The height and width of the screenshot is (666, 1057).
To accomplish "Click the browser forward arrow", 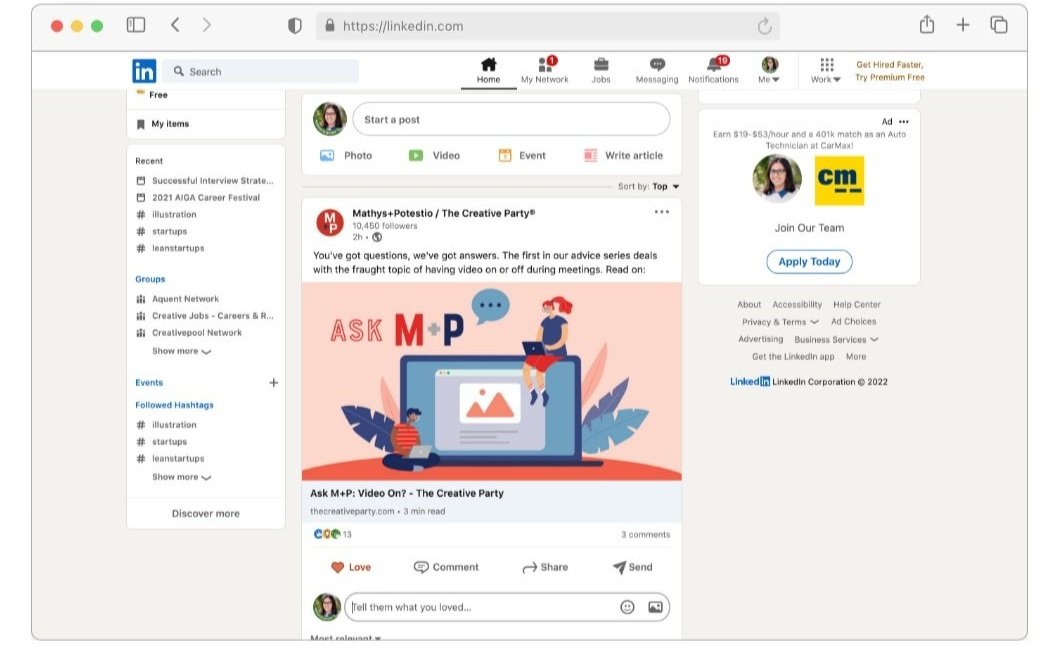I will 206,26.
